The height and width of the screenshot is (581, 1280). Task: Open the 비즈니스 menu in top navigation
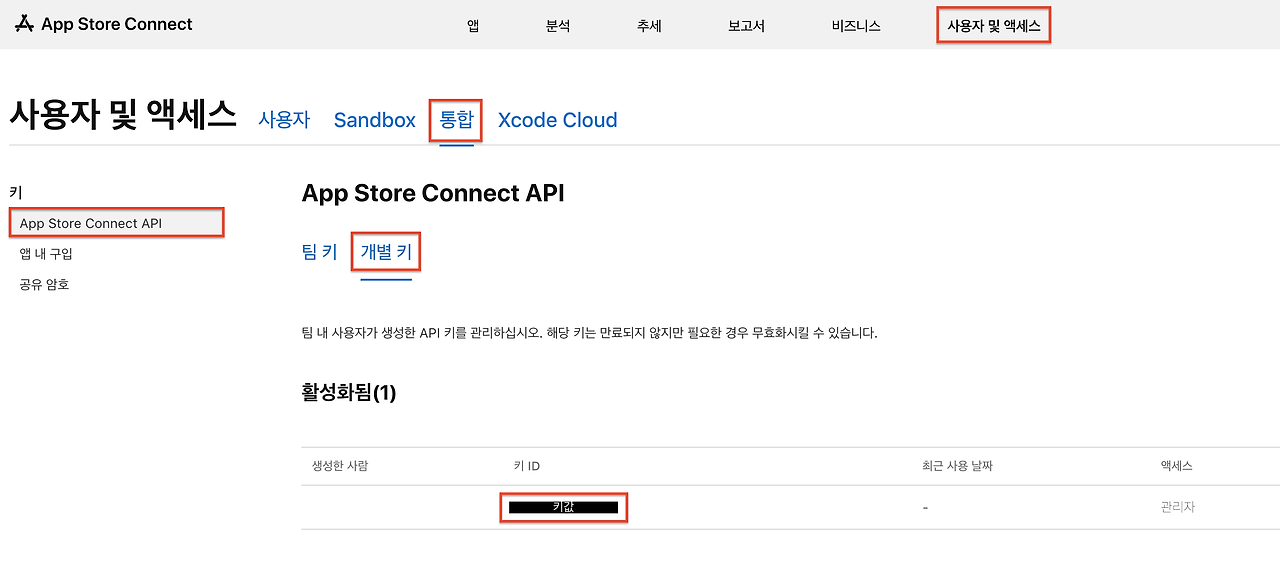click(x=856, y=26)
